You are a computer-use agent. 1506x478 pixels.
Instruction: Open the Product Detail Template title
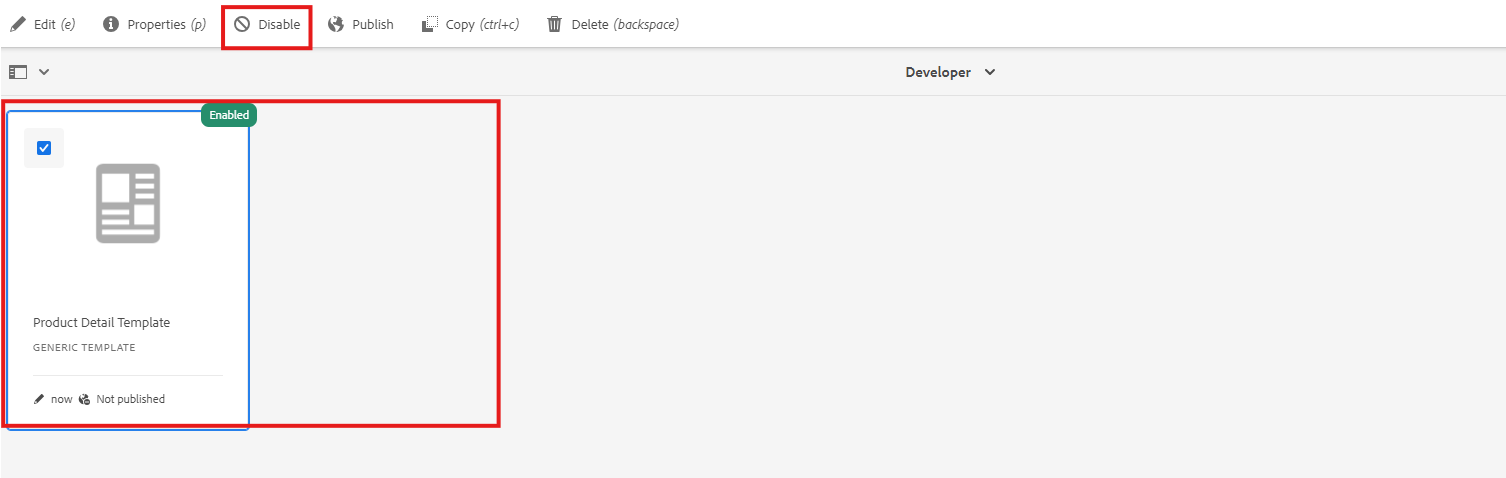click(101, 323)
